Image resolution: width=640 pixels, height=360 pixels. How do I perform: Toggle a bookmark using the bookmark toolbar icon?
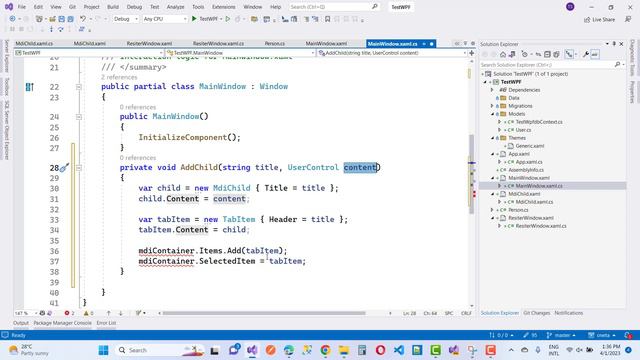tap(327, 19)
